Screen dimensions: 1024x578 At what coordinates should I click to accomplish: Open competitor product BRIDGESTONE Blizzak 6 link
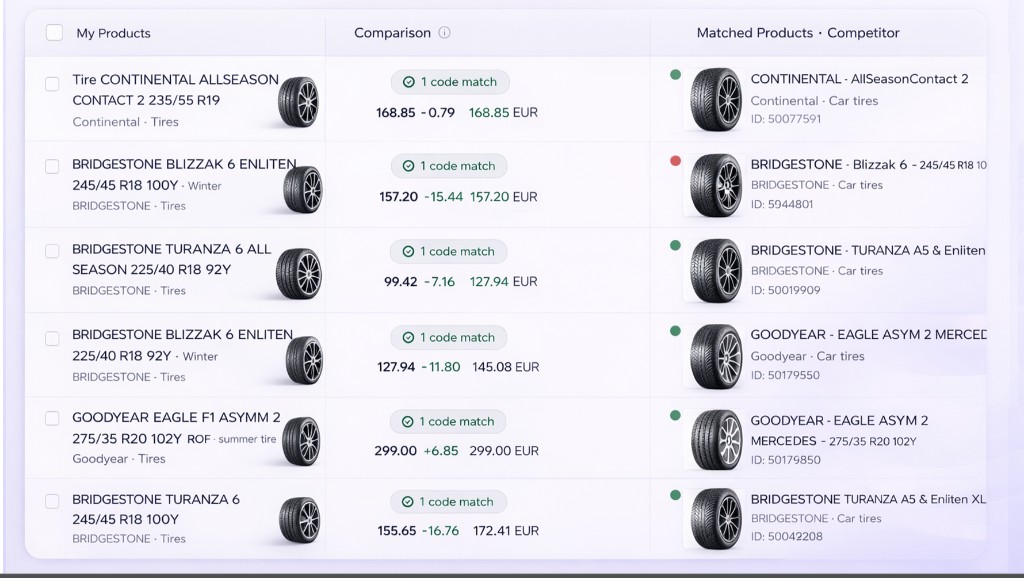(x=827, y=164)
